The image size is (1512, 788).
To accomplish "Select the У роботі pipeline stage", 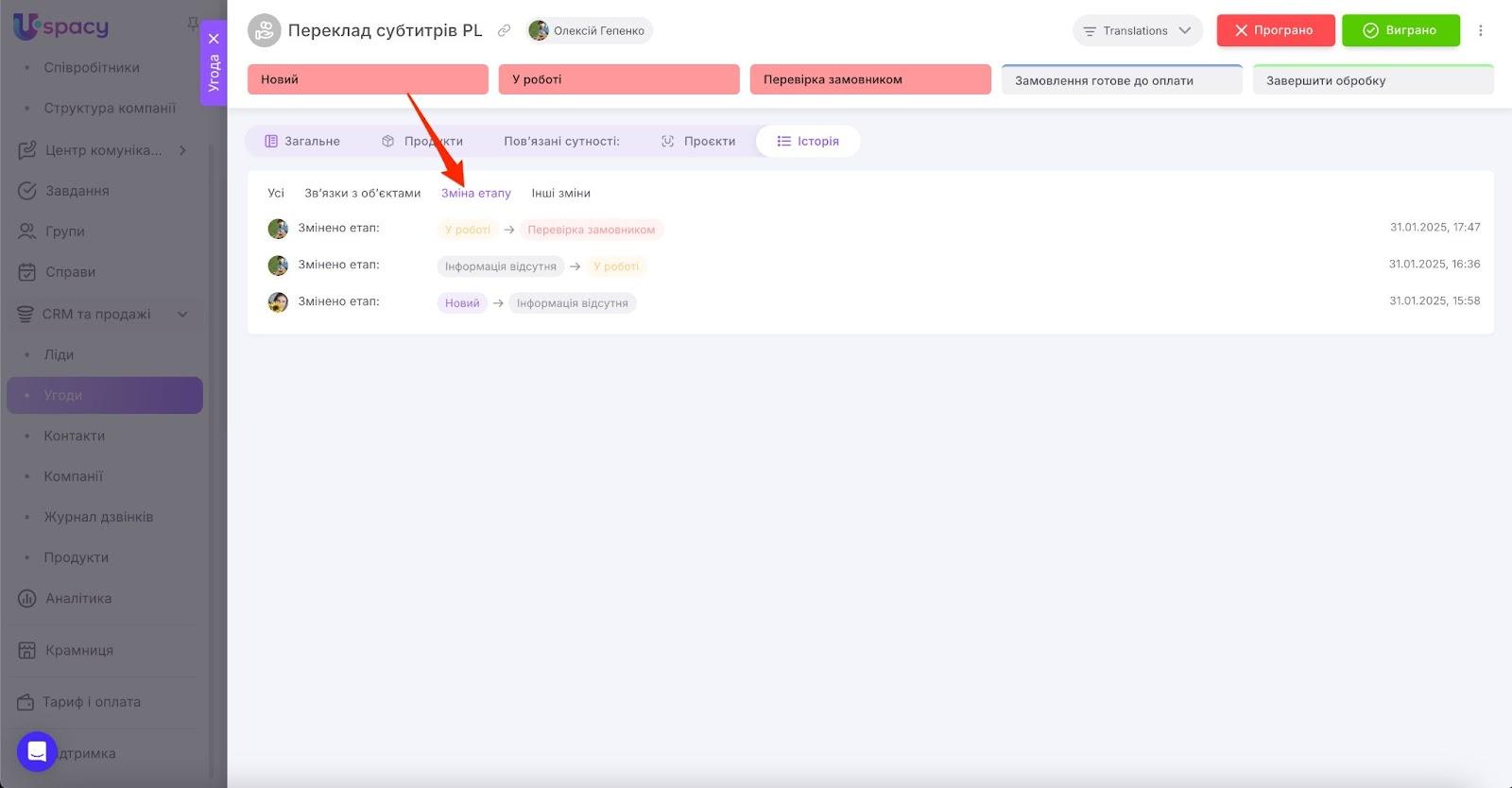I will pyautogui.click(x=619, y=79).
